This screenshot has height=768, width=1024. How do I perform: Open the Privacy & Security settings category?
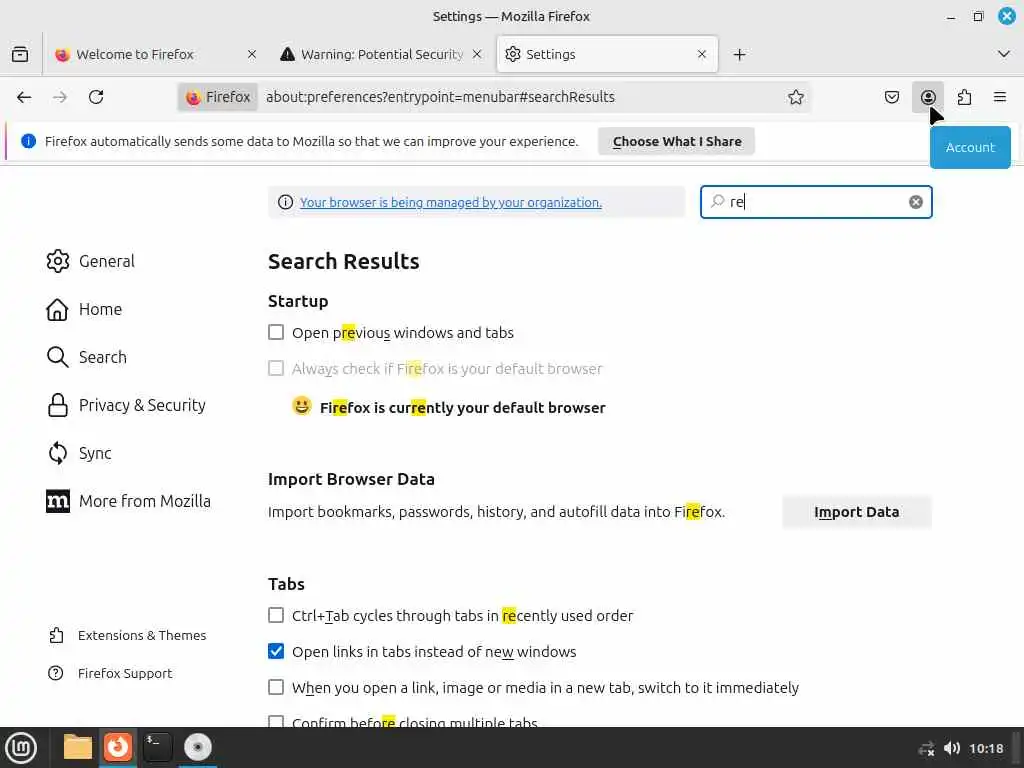(x=142, y=405)
